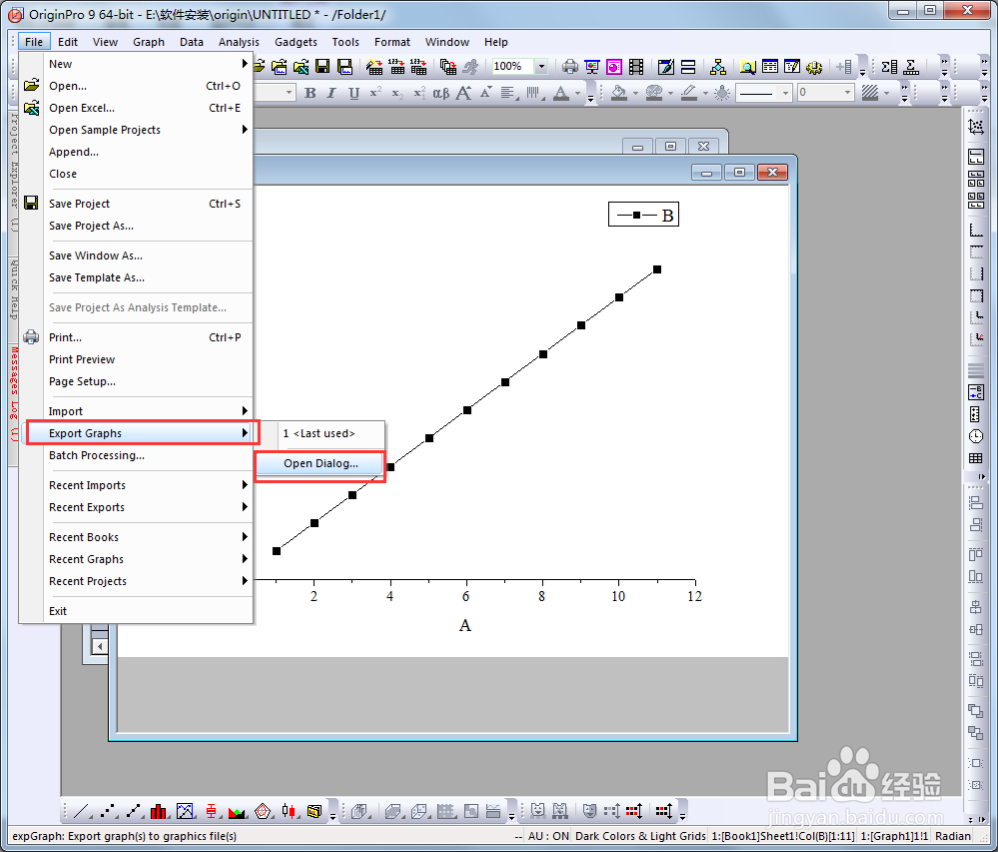
Task: Open the Statistics sigma column icon
Action: click(890, 66)
